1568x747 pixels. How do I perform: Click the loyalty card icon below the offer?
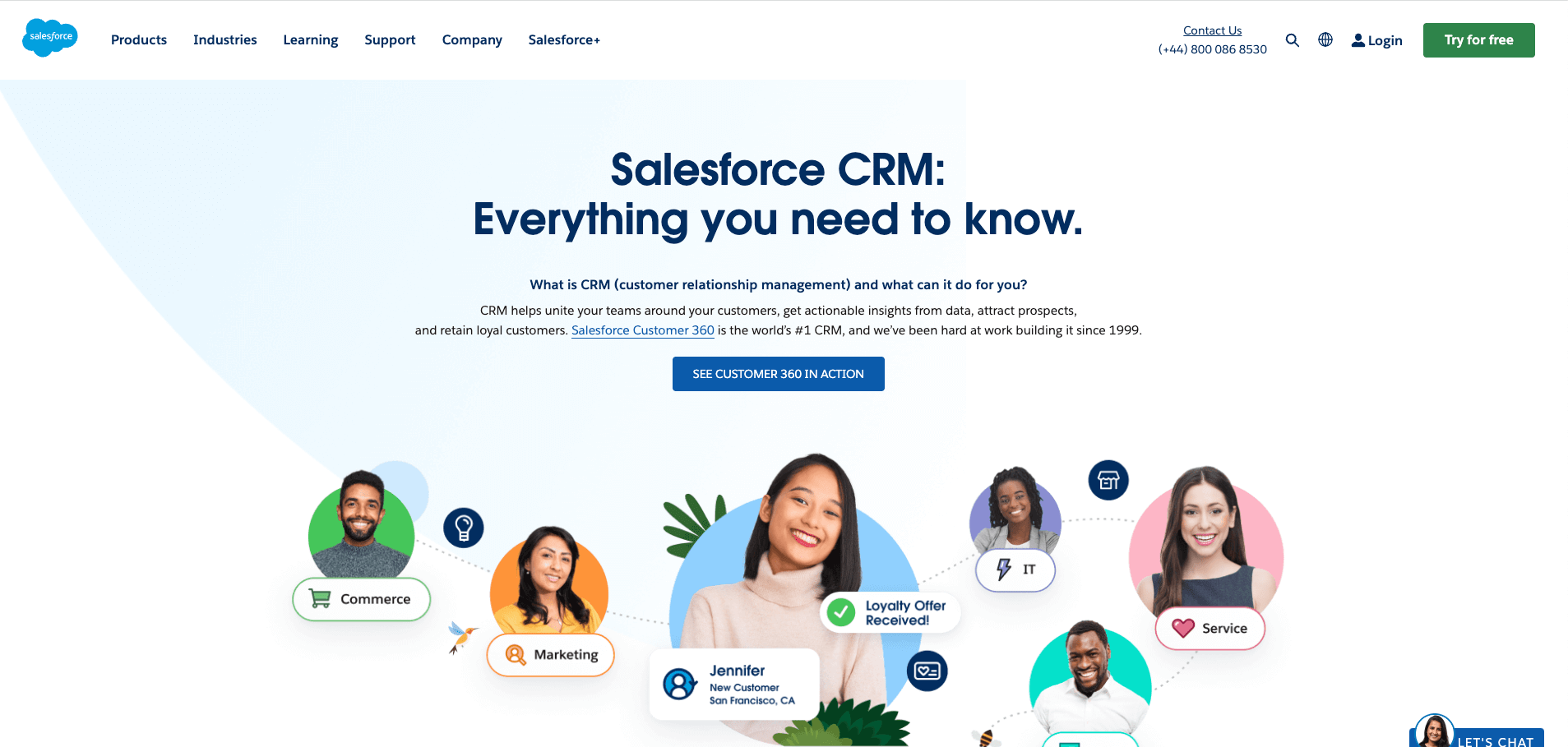927,671
